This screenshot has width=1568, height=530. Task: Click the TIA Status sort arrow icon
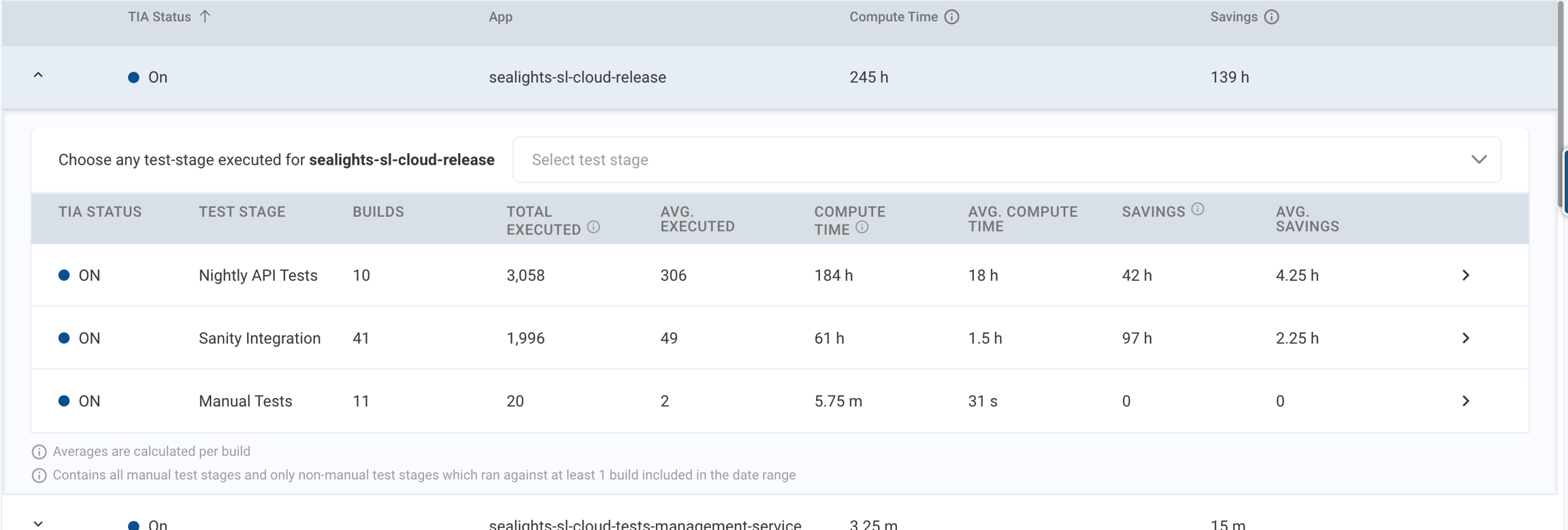pos(205,16)
